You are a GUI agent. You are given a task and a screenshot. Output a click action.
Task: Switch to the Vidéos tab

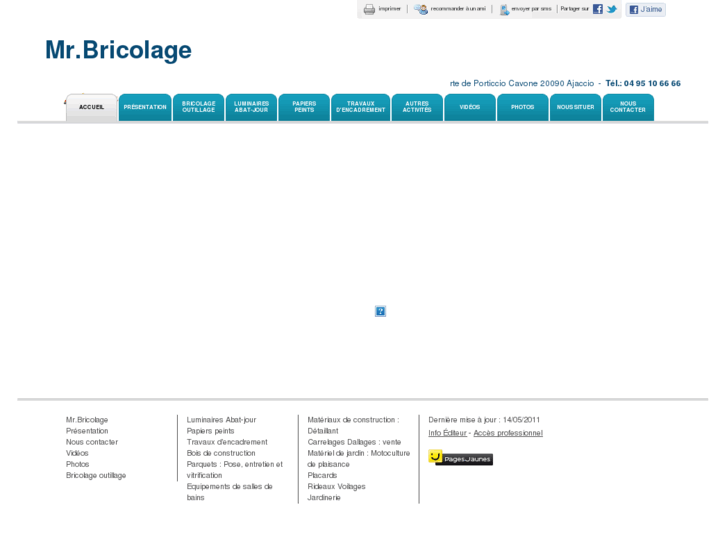point(470,108)
